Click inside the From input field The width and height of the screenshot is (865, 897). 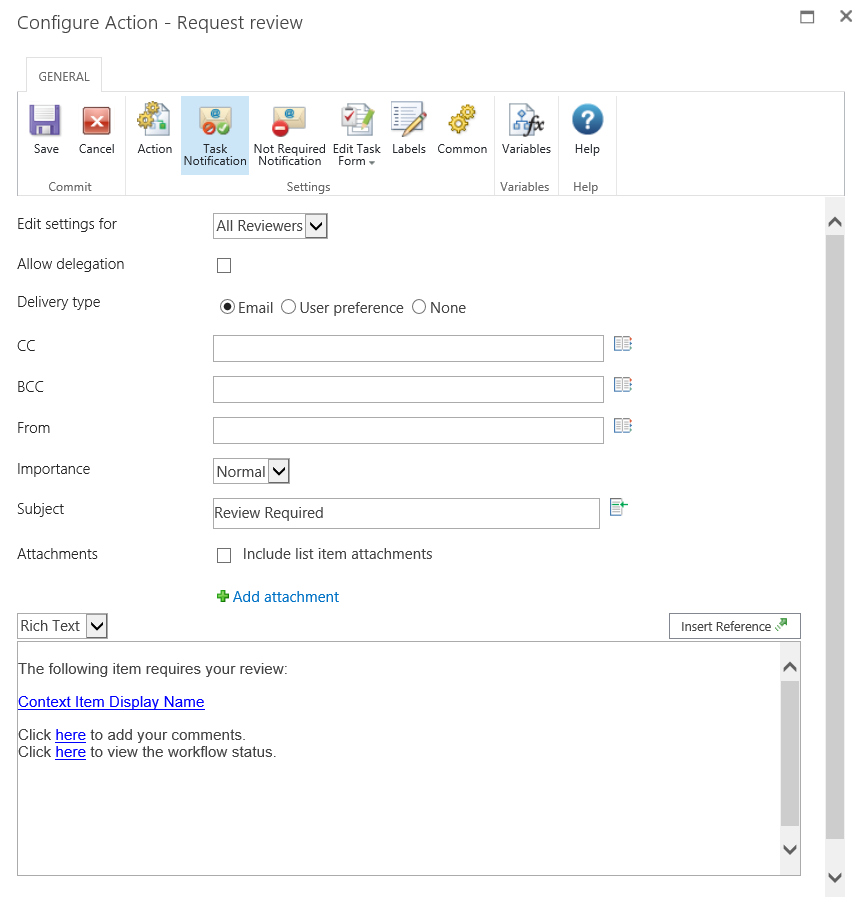pyautogui.click(x=408, y=430)
